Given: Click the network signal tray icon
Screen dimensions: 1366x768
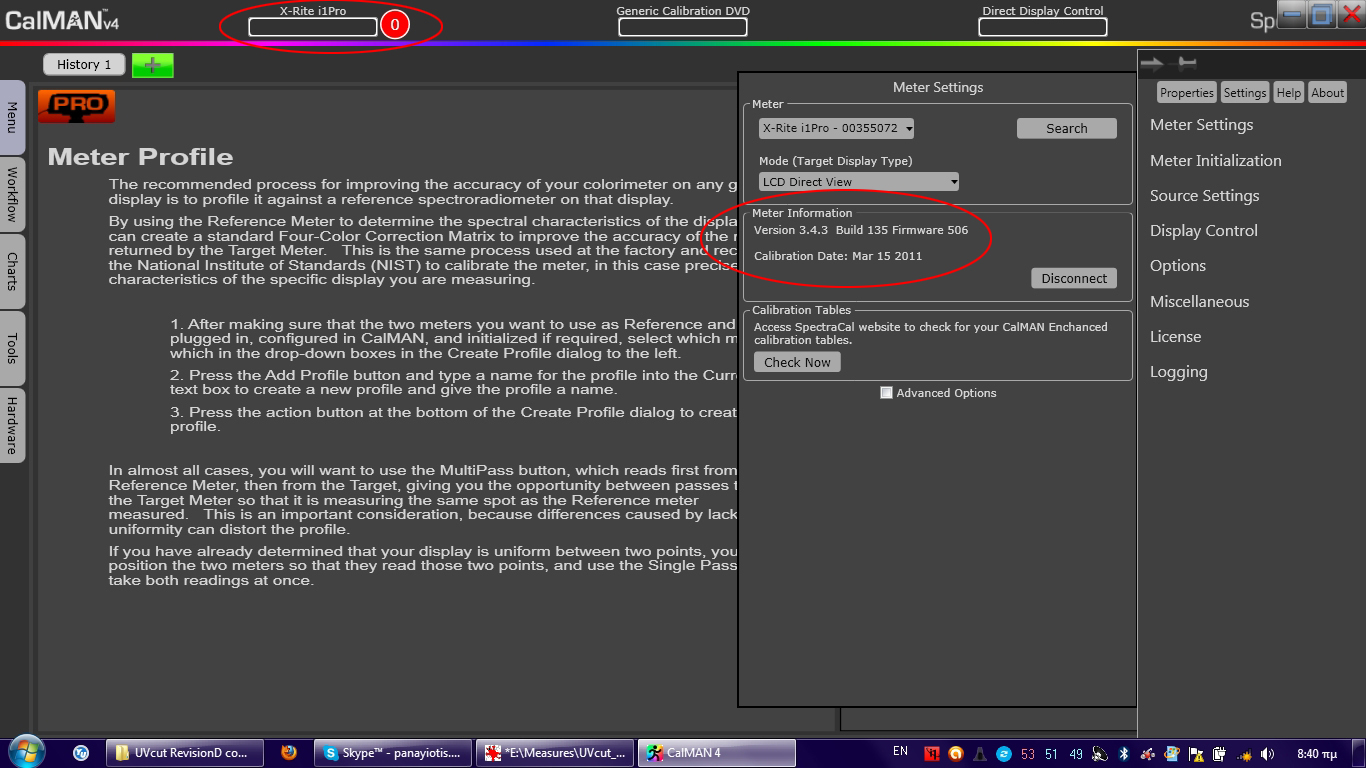Looking at the screenshot, I should [x=1243, y=754].
